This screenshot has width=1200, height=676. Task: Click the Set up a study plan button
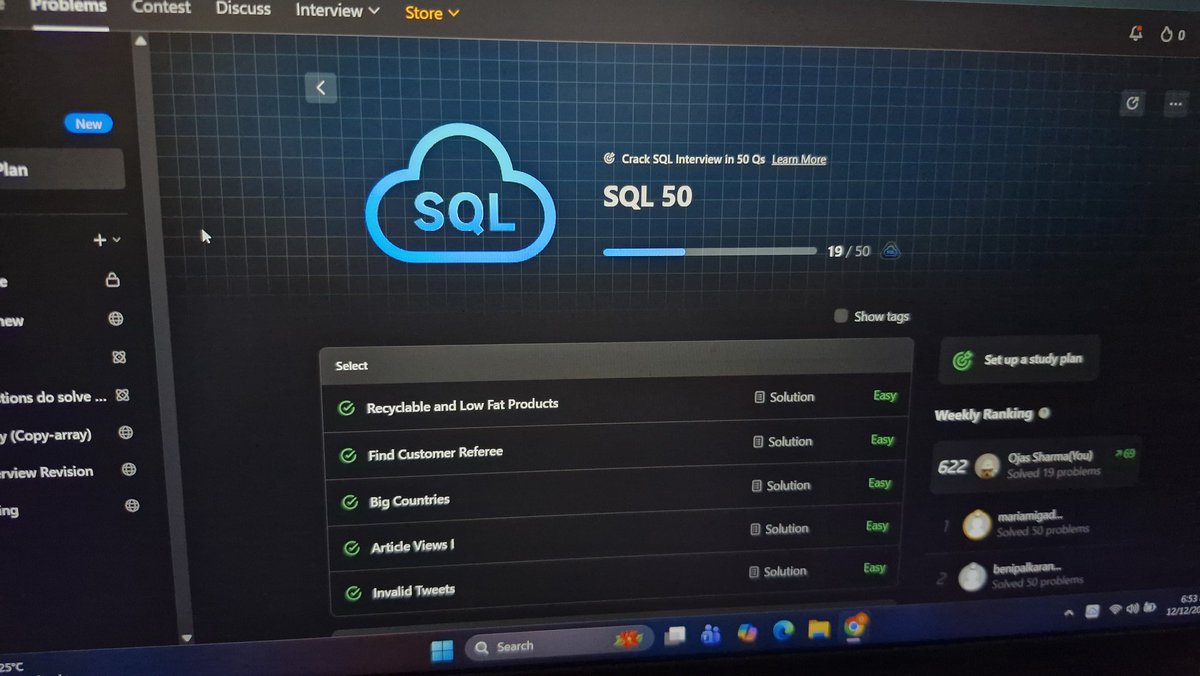[x=1018, y=359]
